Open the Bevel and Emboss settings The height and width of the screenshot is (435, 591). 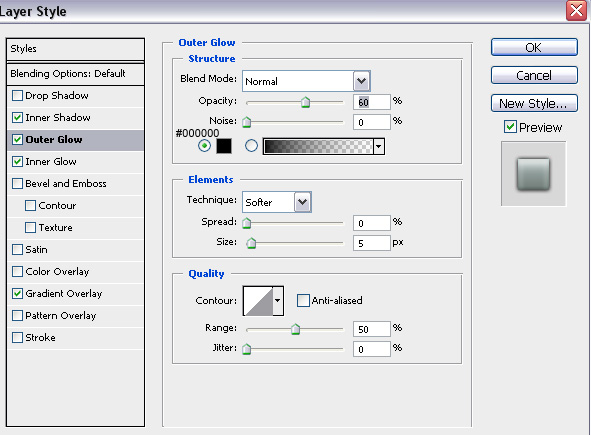point(66,184)
